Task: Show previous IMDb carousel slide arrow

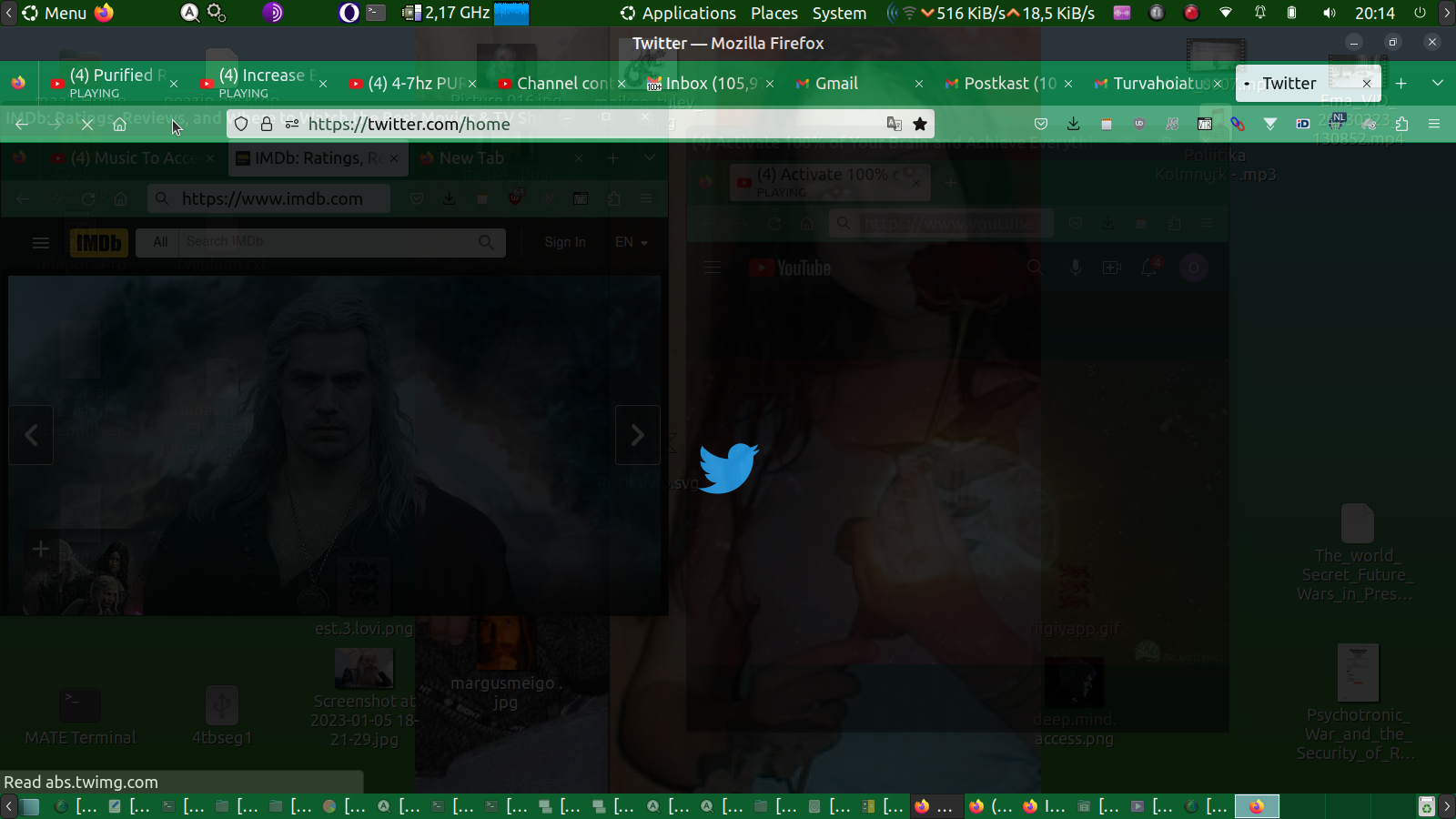Action: click(x=31, y=435)
